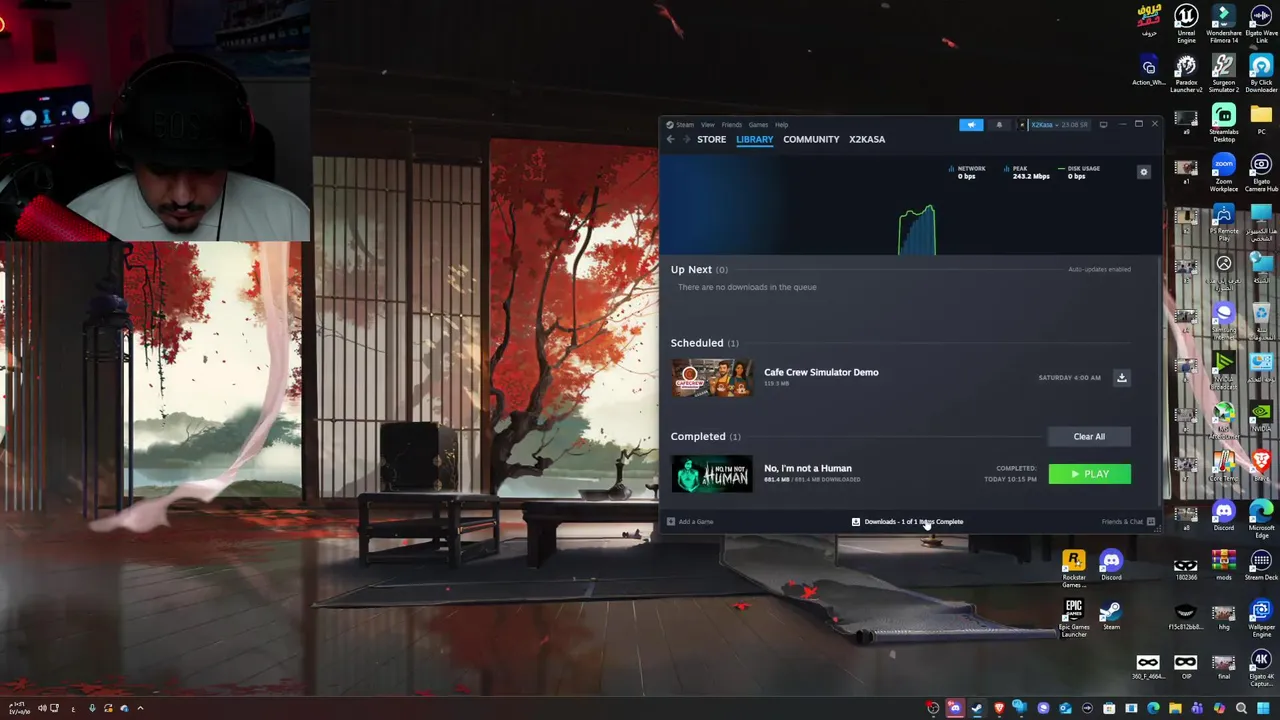Open Paradox Launcher v2 desktop icon
Image resolution: width=1280 pixels, height=720 pixels.
[x=1186, y=73]
